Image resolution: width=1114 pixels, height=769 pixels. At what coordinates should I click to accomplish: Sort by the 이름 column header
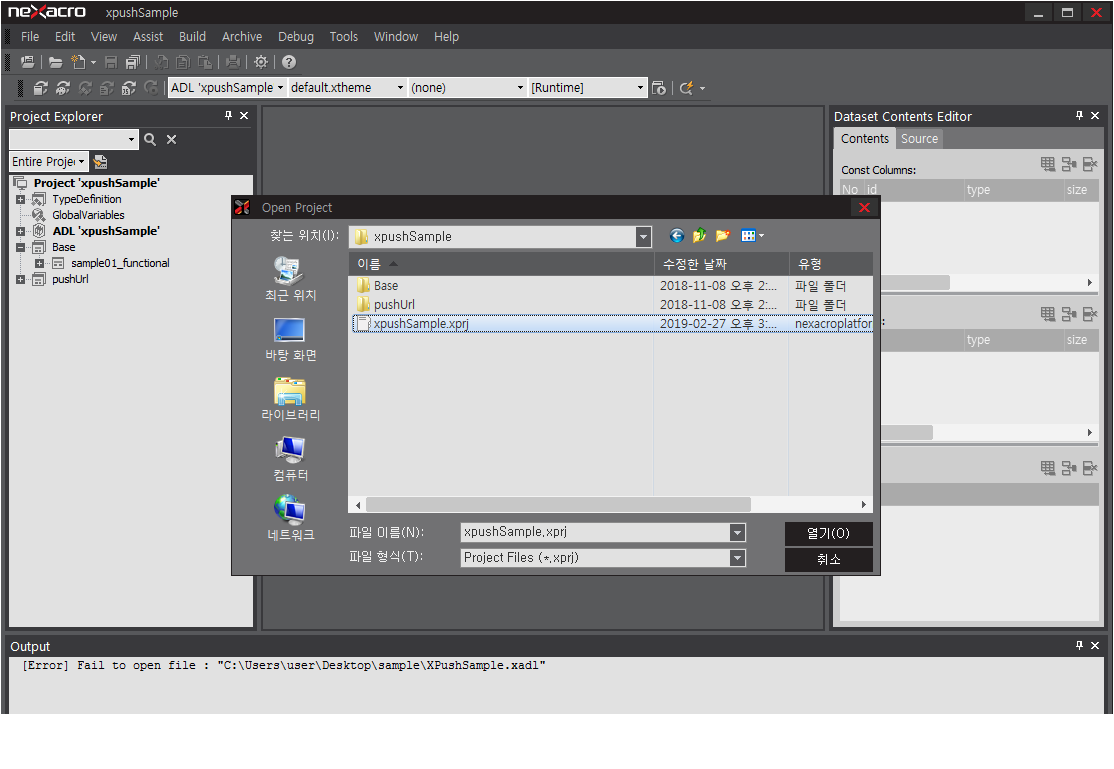(501, 264)
